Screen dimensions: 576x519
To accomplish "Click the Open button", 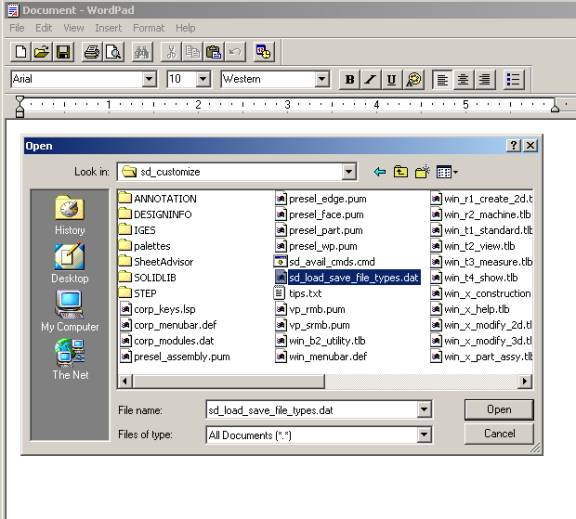I will pyautogui.click(x=499, y=410).
